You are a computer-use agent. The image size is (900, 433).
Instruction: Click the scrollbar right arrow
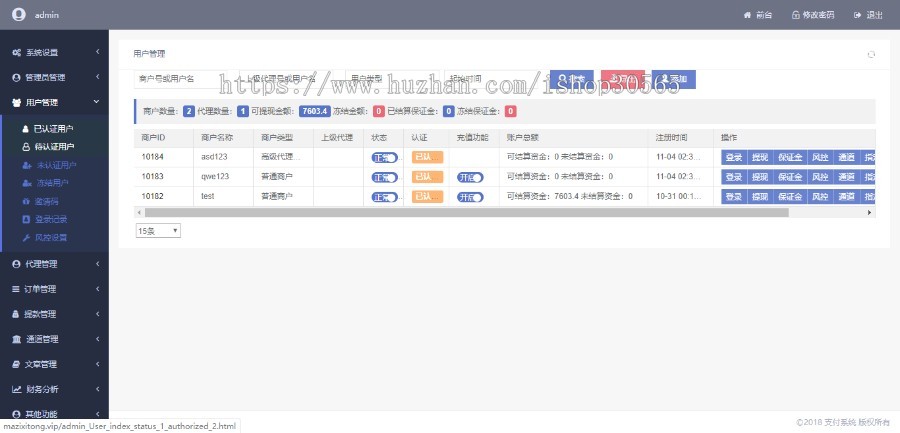[870, 212]
